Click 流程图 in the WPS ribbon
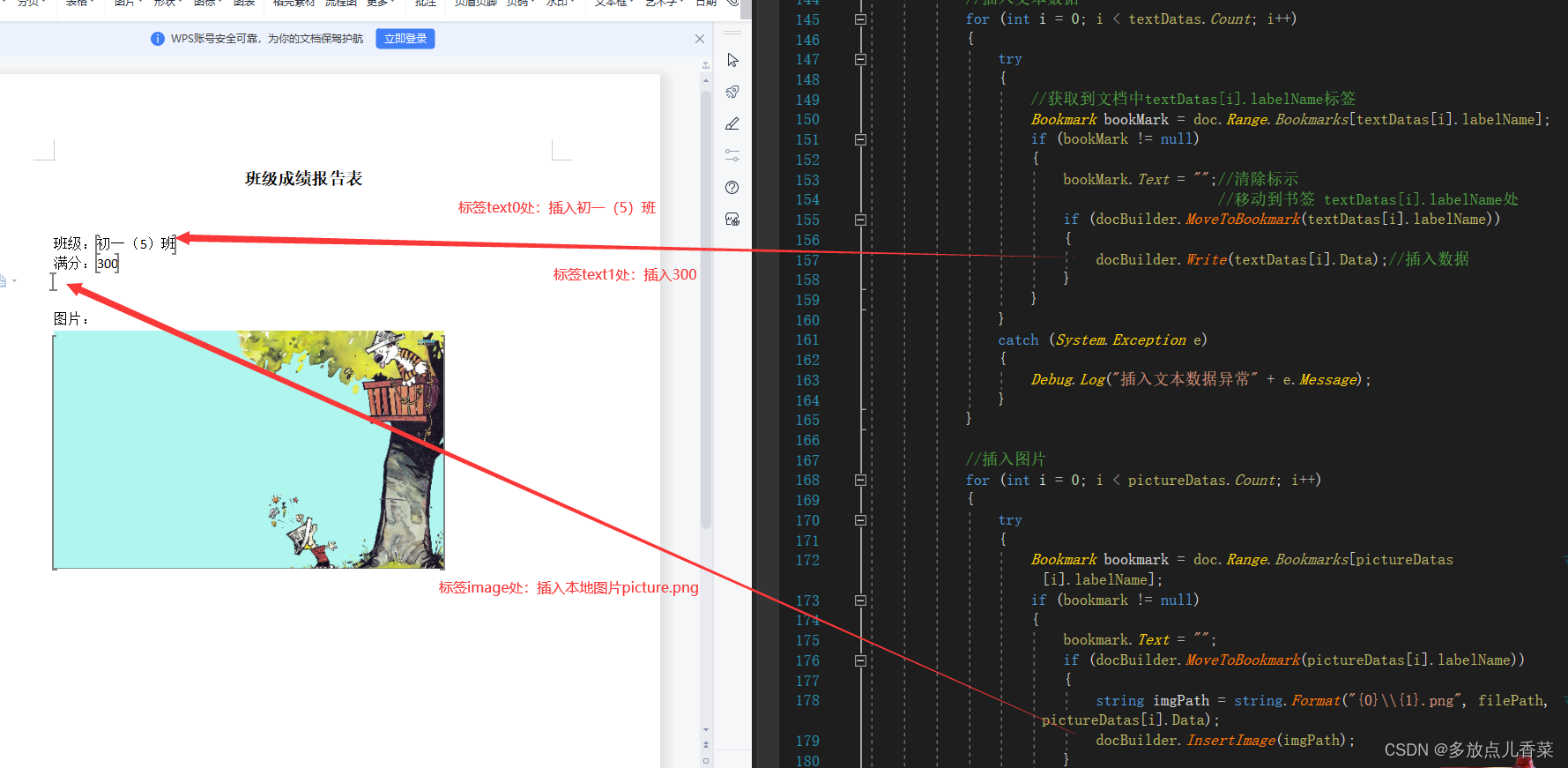This screenshot has height=768, width=1568. [x=340, y=4]
